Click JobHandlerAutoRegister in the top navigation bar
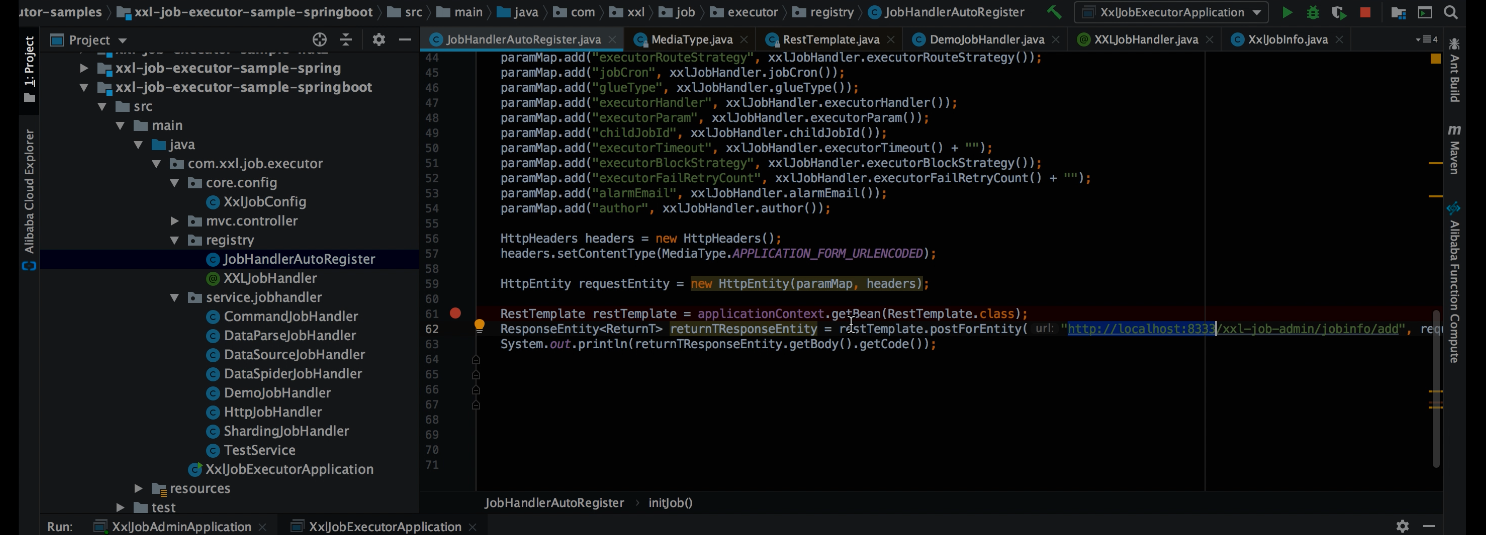The height and width of the screenshot is (535, 1486). 947,13
